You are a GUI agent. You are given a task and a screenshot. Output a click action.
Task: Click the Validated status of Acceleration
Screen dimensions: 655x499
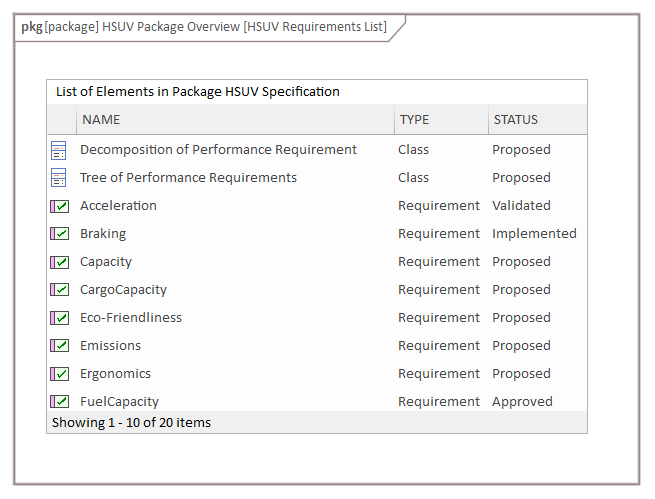click(521, 206)
